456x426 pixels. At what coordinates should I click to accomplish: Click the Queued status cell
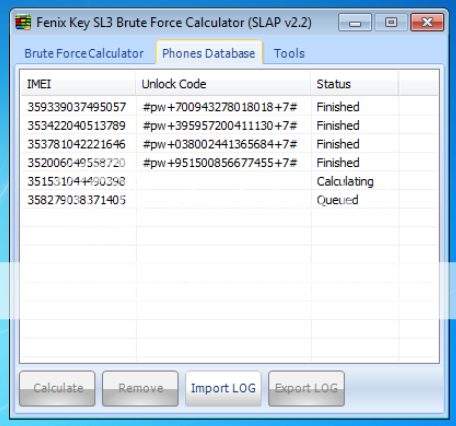click(x=337, y=200)
